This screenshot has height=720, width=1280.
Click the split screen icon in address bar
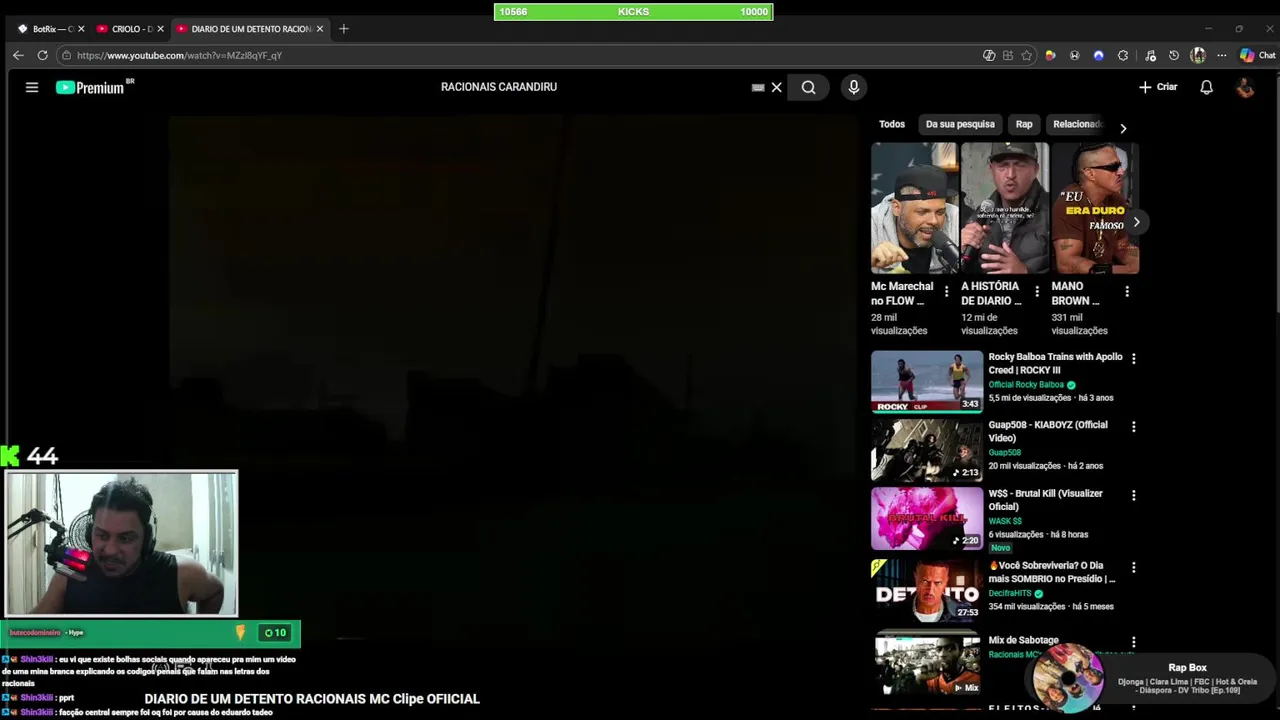click(x=989, y=55)
